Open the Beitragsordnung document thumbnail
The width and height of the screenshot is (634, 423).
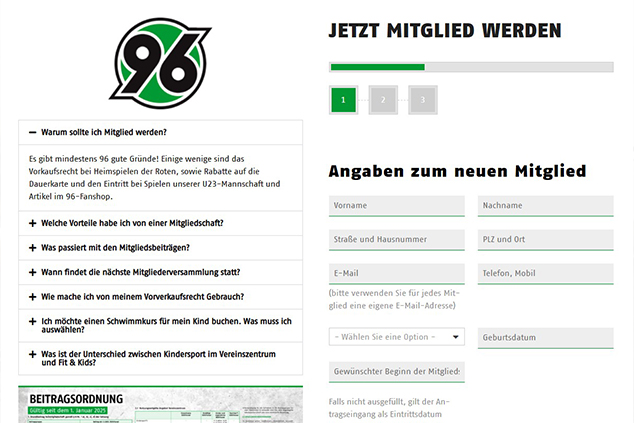[x=161, y=404]
